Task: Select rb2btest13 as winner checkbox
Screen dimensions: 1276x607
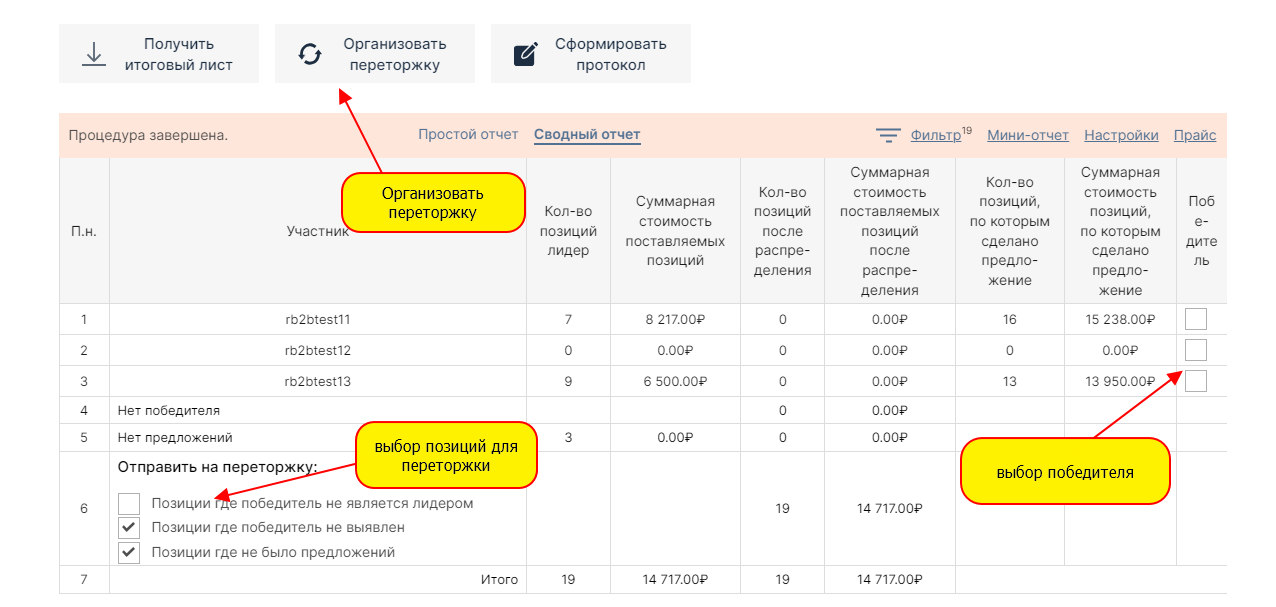Action: pyautogui.click(x=1195, y=381)
